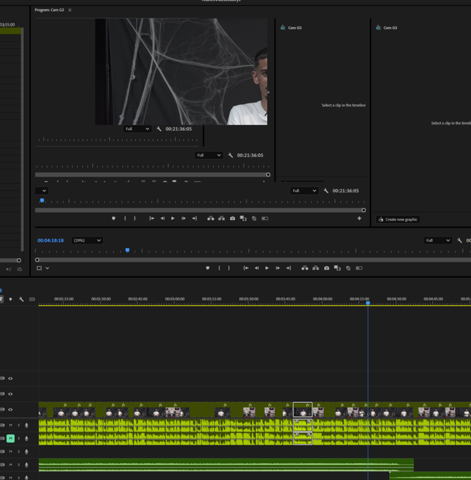Open Full dropdown beside third 00:21:36:05 timecode
The height and width of the screenshot is (480, 471).
coord(304,191)
